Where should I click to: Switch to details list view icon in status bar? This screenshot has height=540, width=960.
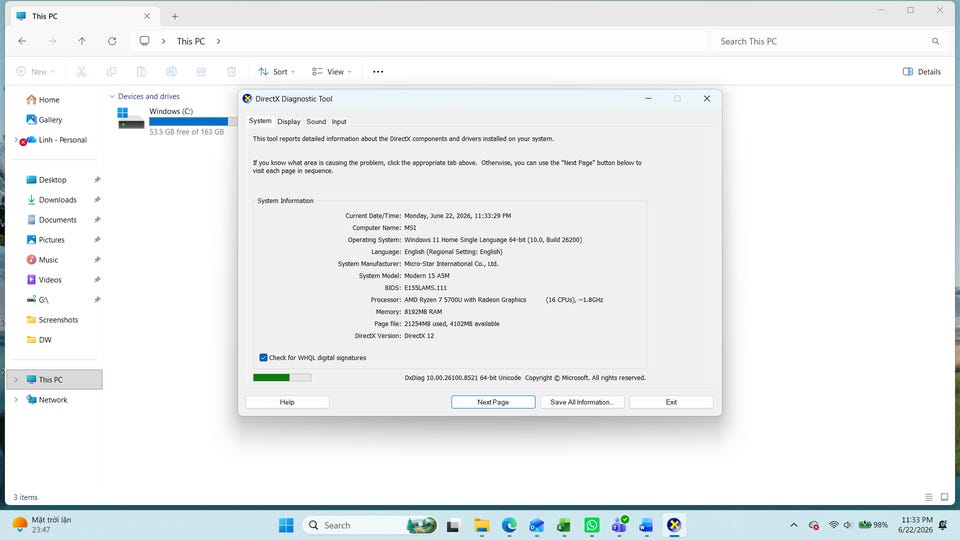click(929, 497)
